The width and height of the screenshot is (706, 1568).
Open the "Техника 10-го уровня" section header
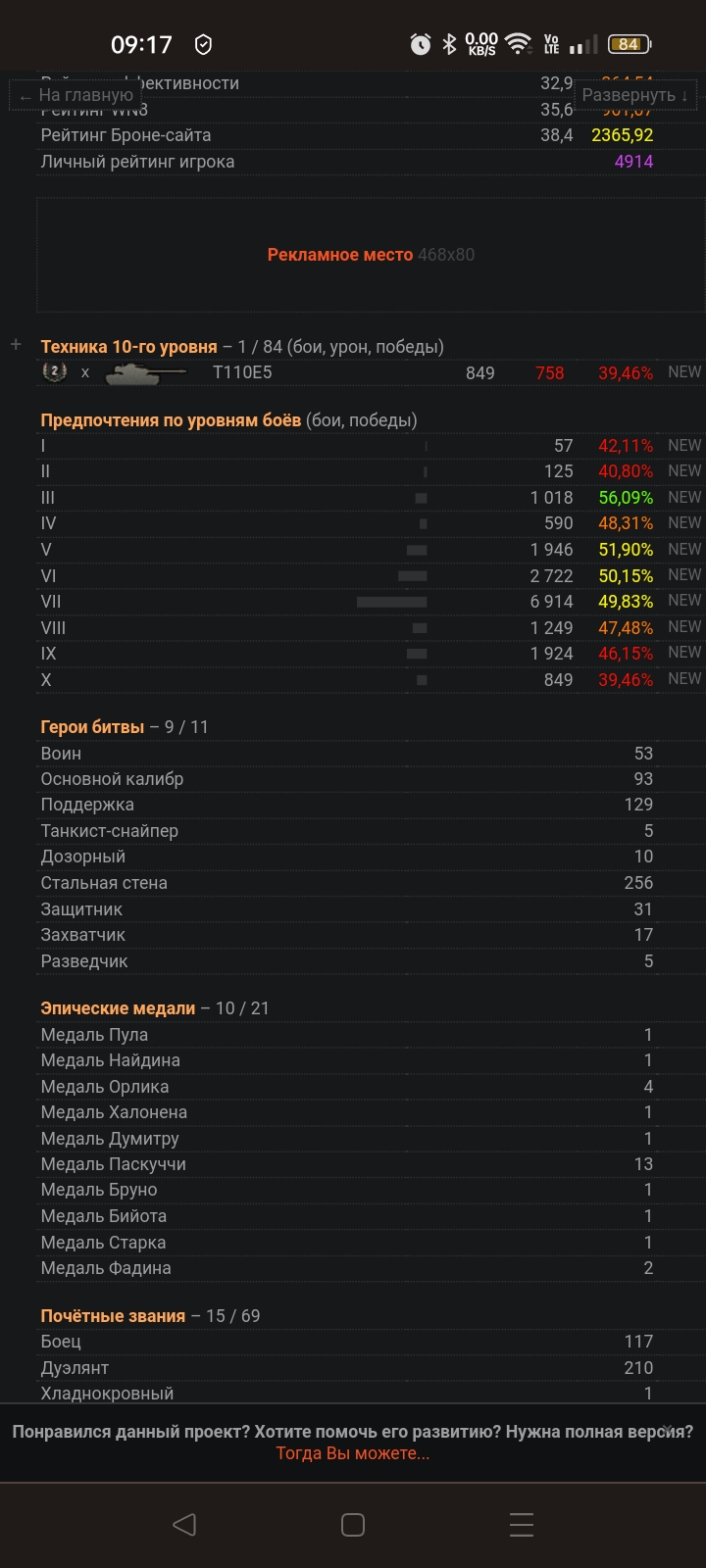[x=128, y=347]
